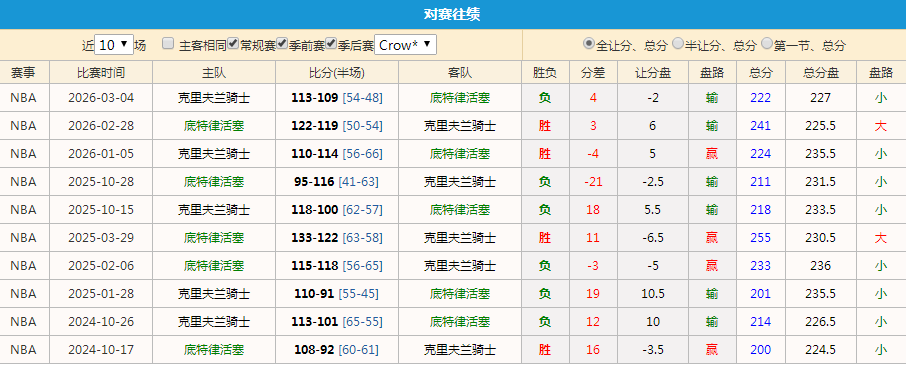Viewport: 906px width, 366px height.
Task: Click away team 克里夫兰骑士 in the 2025-10-28 row
Action: tap(460, 182)
